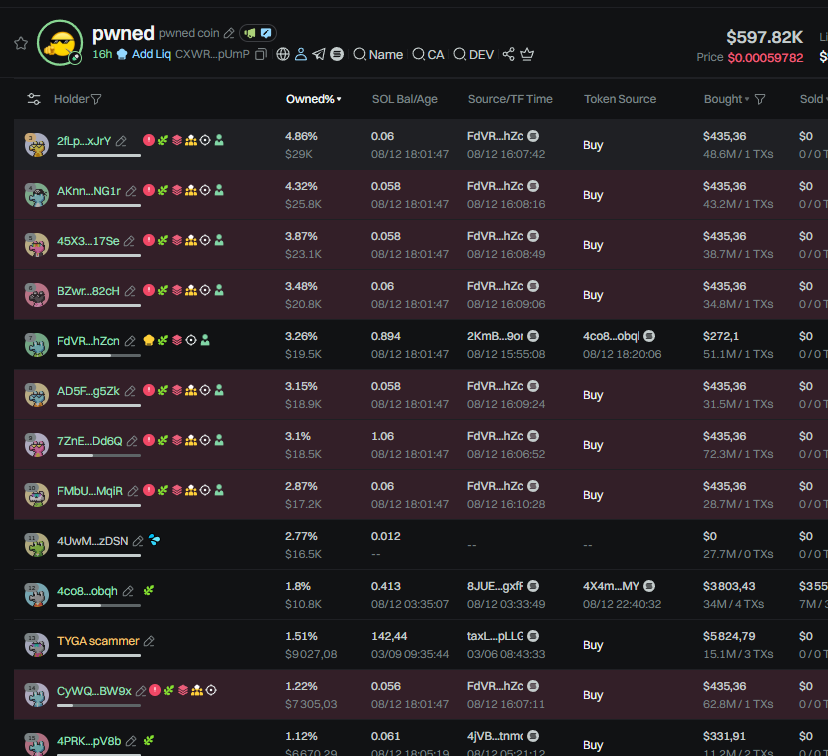Click the price $0.00059782
The image size is (828, 756).
coord(765,58)
